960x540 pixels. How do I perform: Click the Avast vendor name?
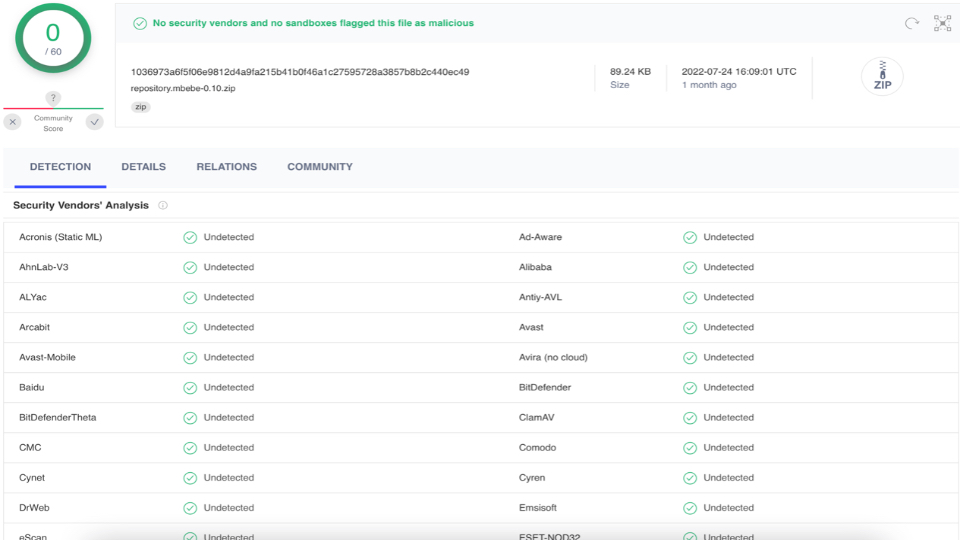point(531,327)
